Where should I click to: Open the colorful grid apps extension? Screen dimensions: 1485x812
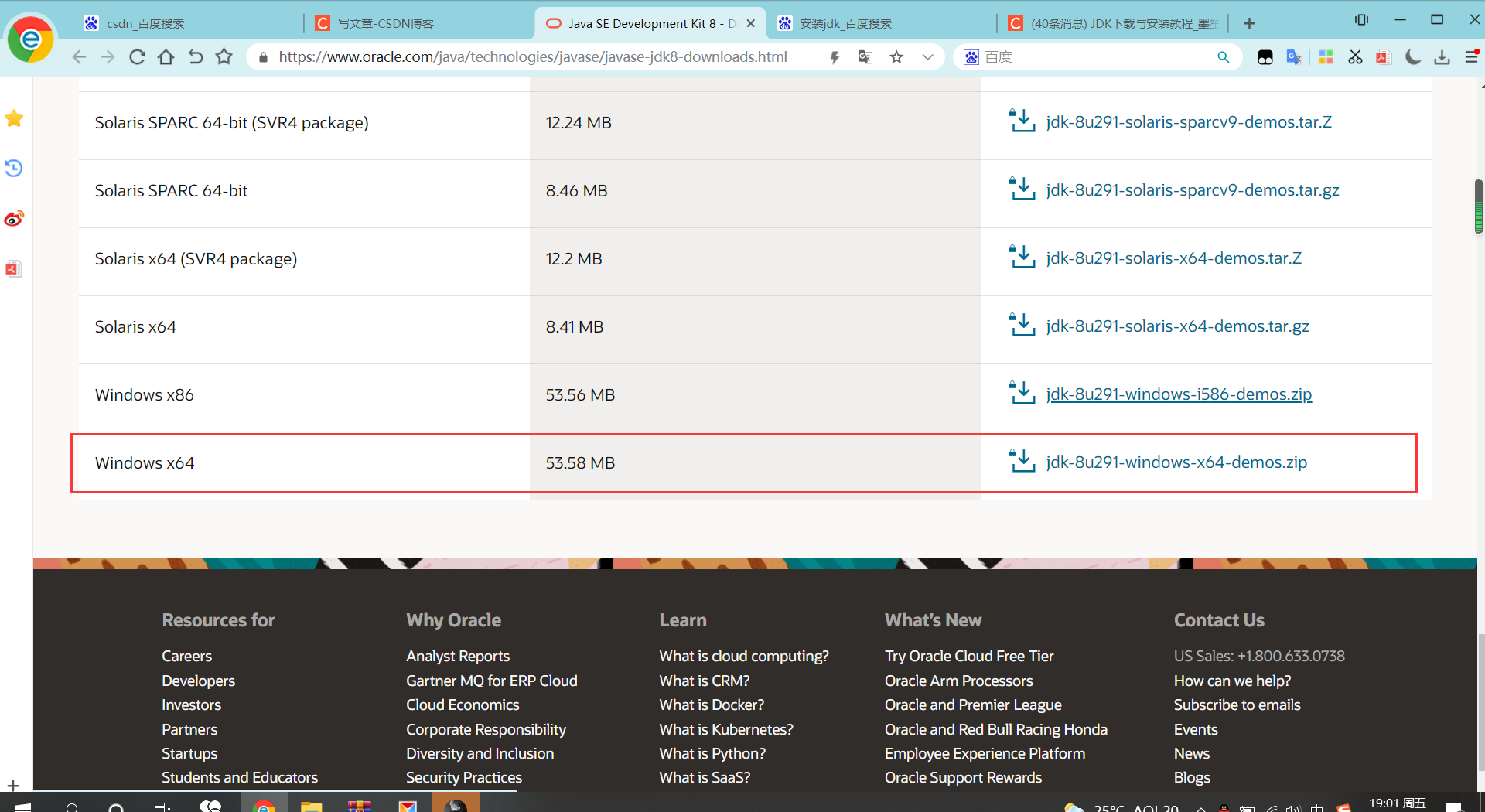(1326, 57)
